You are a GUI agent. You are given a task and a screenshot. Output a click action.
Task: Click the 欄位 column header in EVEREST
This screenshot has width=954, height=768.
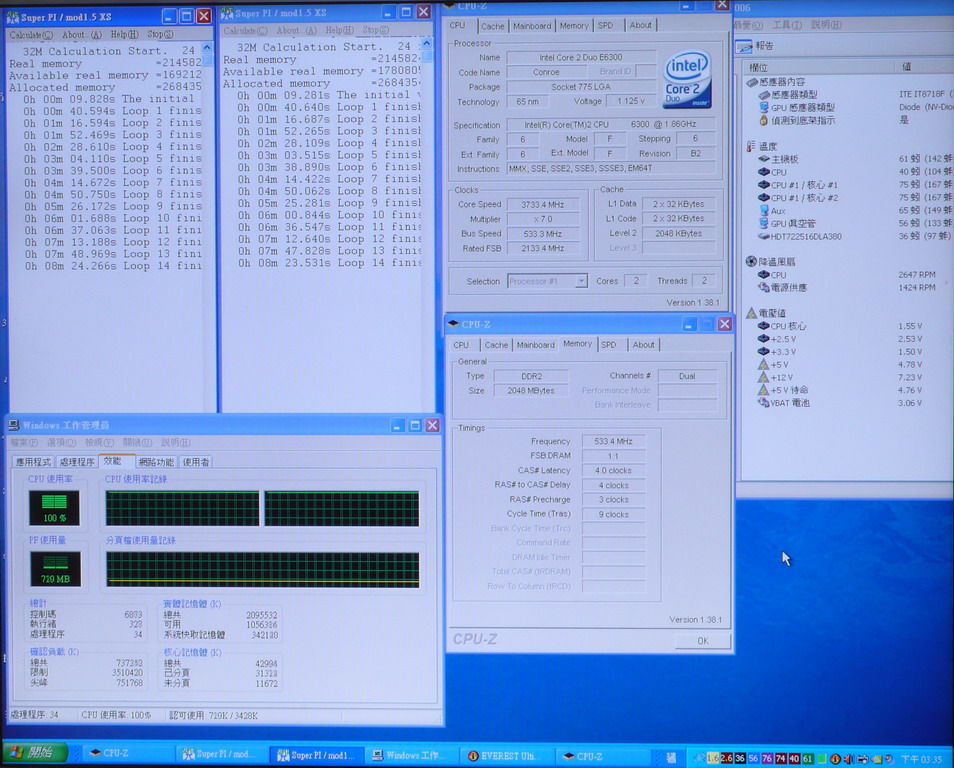[x=760, y=67]
